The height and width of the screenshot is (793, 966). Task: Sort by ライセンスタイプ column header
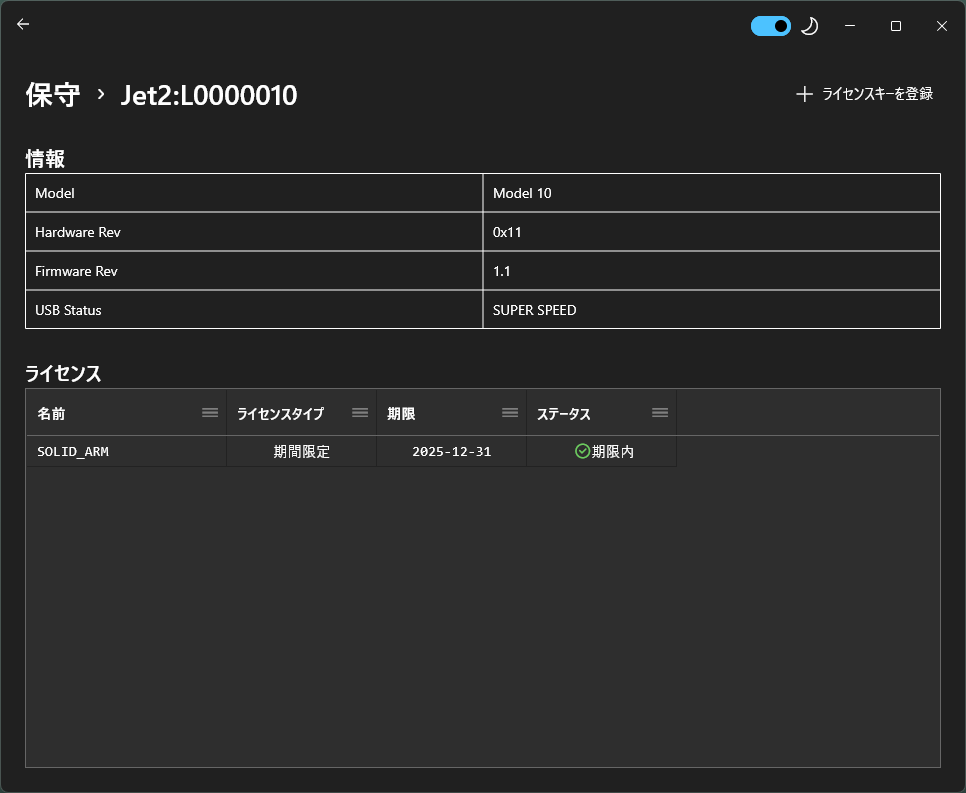pyautogui.click(x=280, y=414)
